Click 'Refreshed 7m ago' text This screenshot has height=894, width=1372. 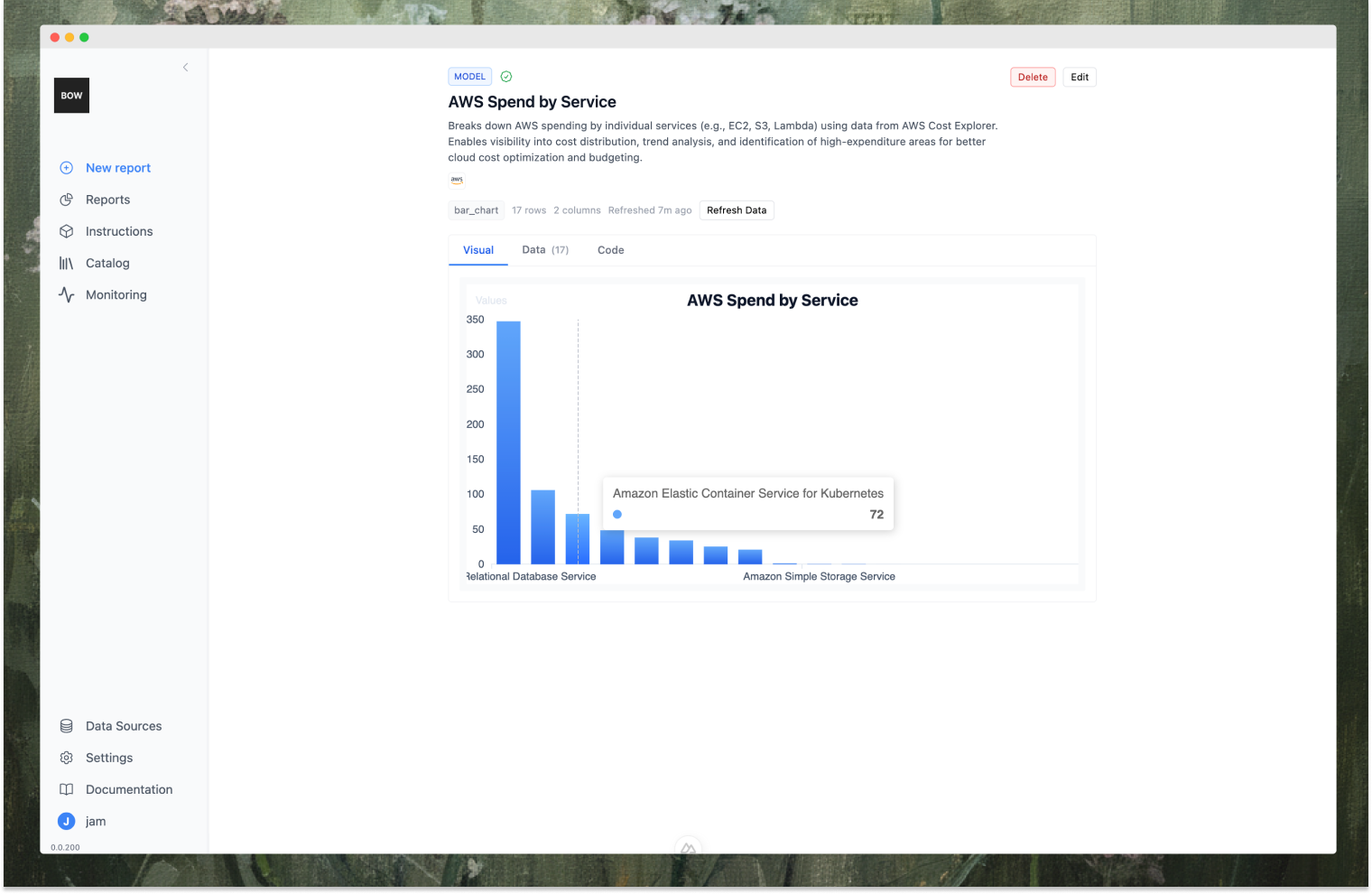(650, 210)
